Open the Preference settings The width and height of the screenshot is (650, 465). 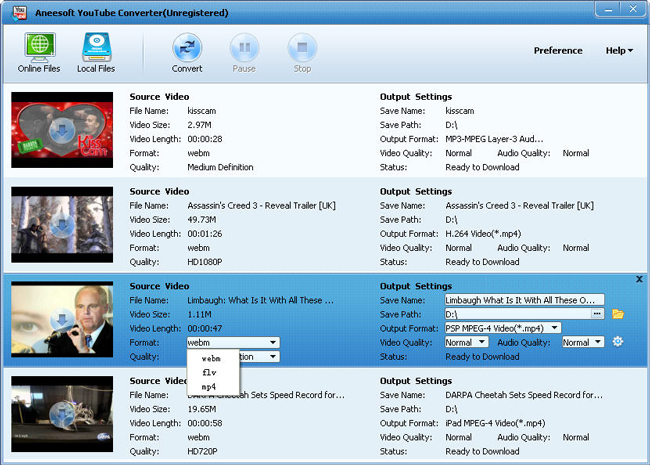[x=558, y=51]
